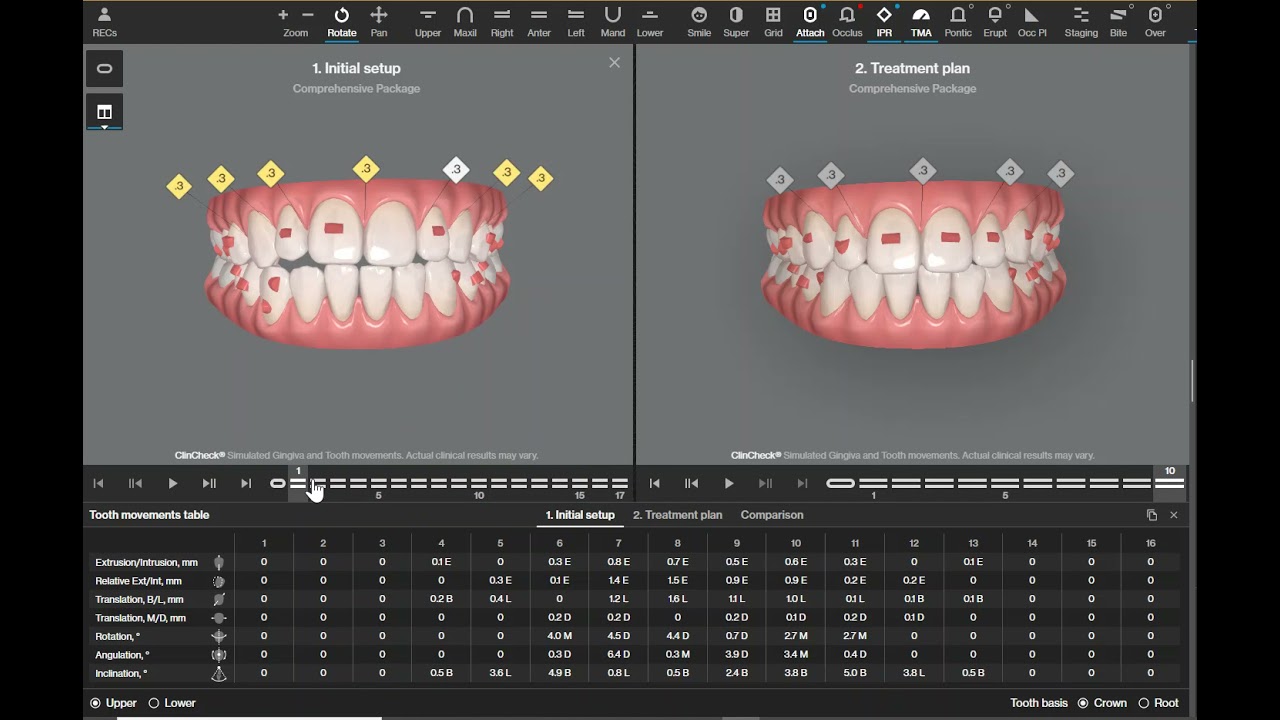The image size is (1280, 720).
Task: Switch to Right side view
Action: (x=502, y=21)
